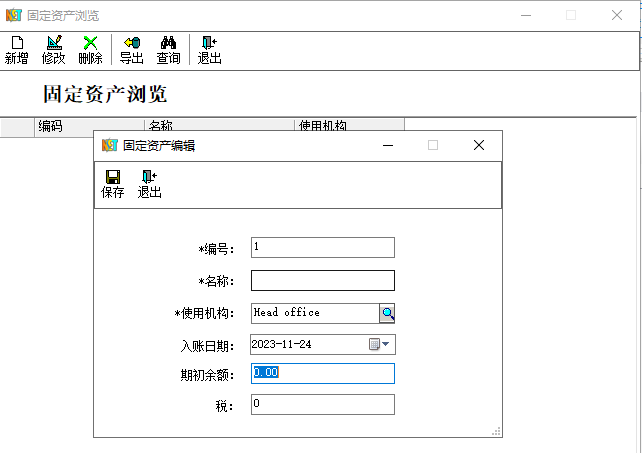The image size is (642, 453).
Task: Click the 新增 (New) toolbar icon
Action: (x=17, y=49)
